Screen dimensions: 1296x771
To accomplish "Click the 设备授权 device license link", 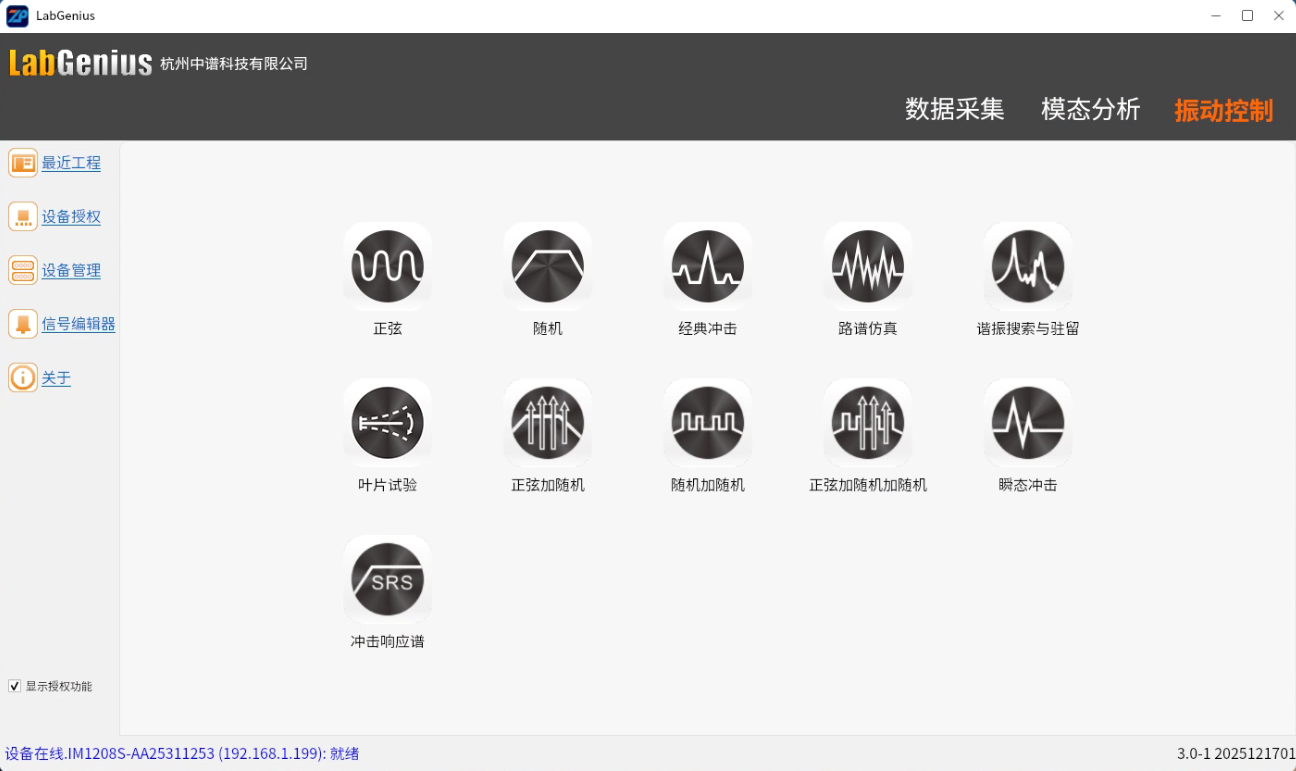I will coord(71,217).
